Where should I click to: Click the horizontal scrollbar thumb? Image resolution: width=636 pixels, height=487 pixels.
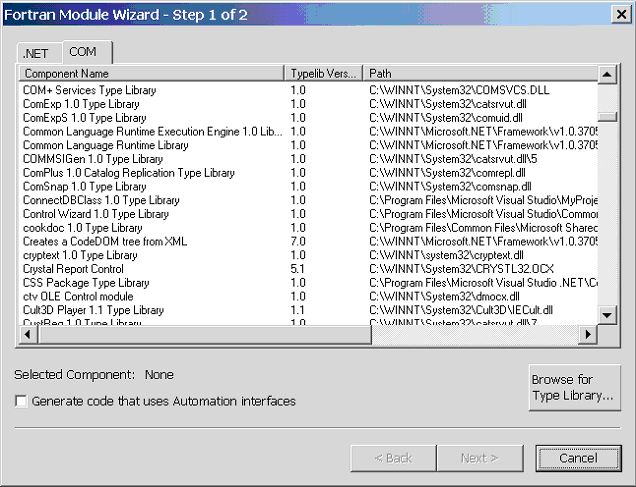click(x=204, y=335)
